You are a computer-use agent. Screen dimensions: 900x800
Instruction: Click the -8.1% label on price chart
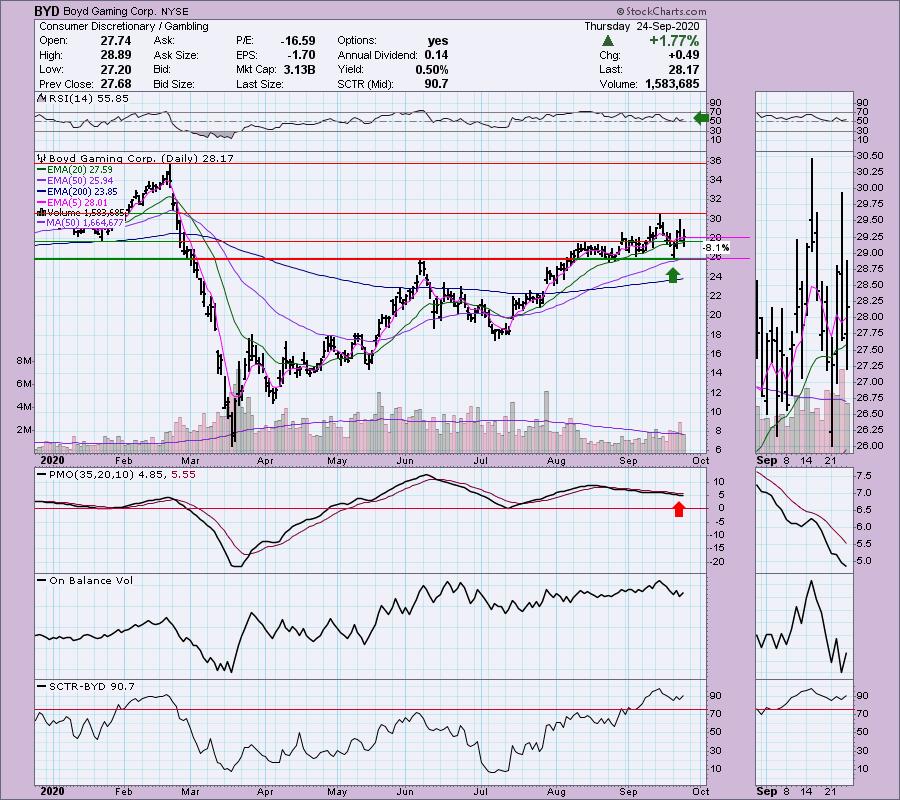[x=716, y=248]
